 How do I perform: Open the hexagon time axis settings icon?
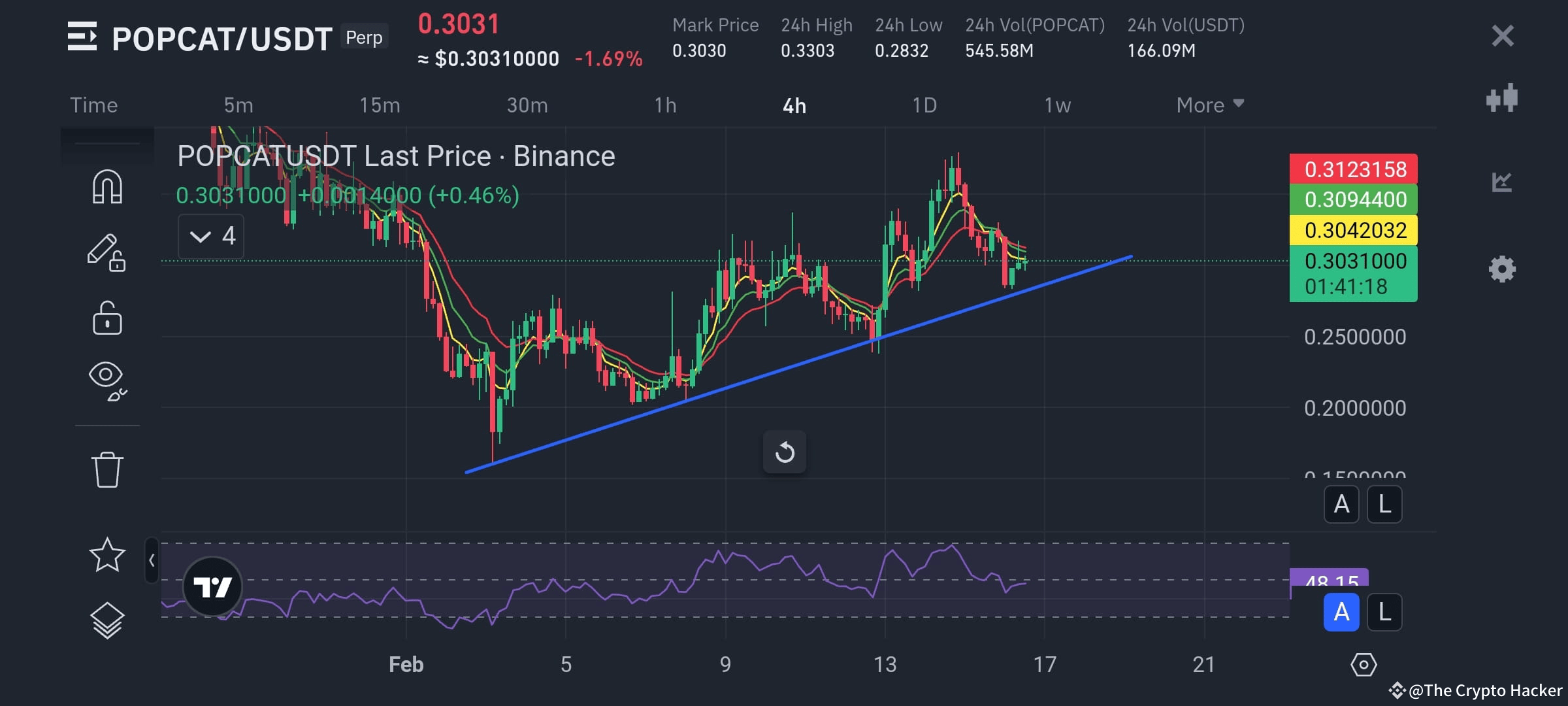(1364, 665)
